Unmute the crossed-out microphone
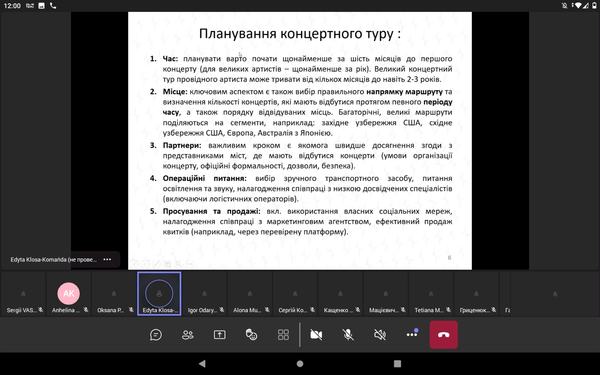The width and height of the screenshot is (600, 375). coord(348,335)
